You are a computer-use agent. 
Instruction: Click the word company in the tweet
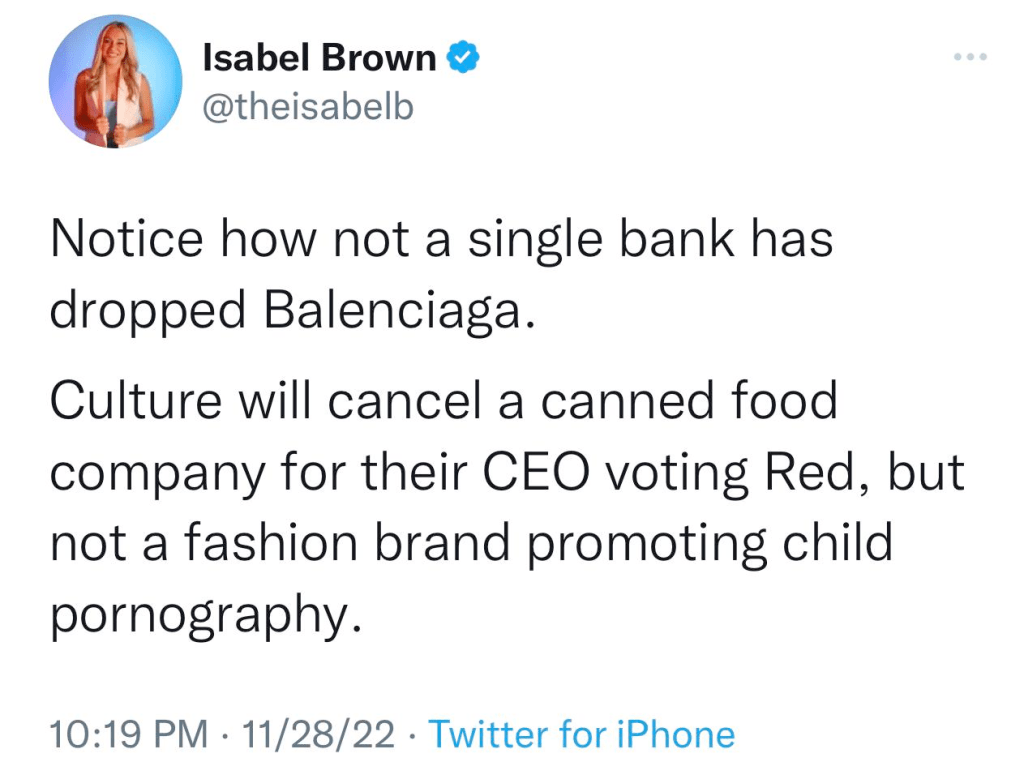(153, 472)
